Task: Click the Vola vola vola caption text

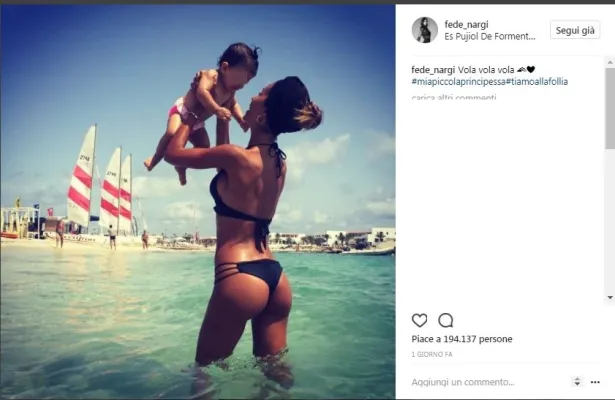Action: [486, 70]
